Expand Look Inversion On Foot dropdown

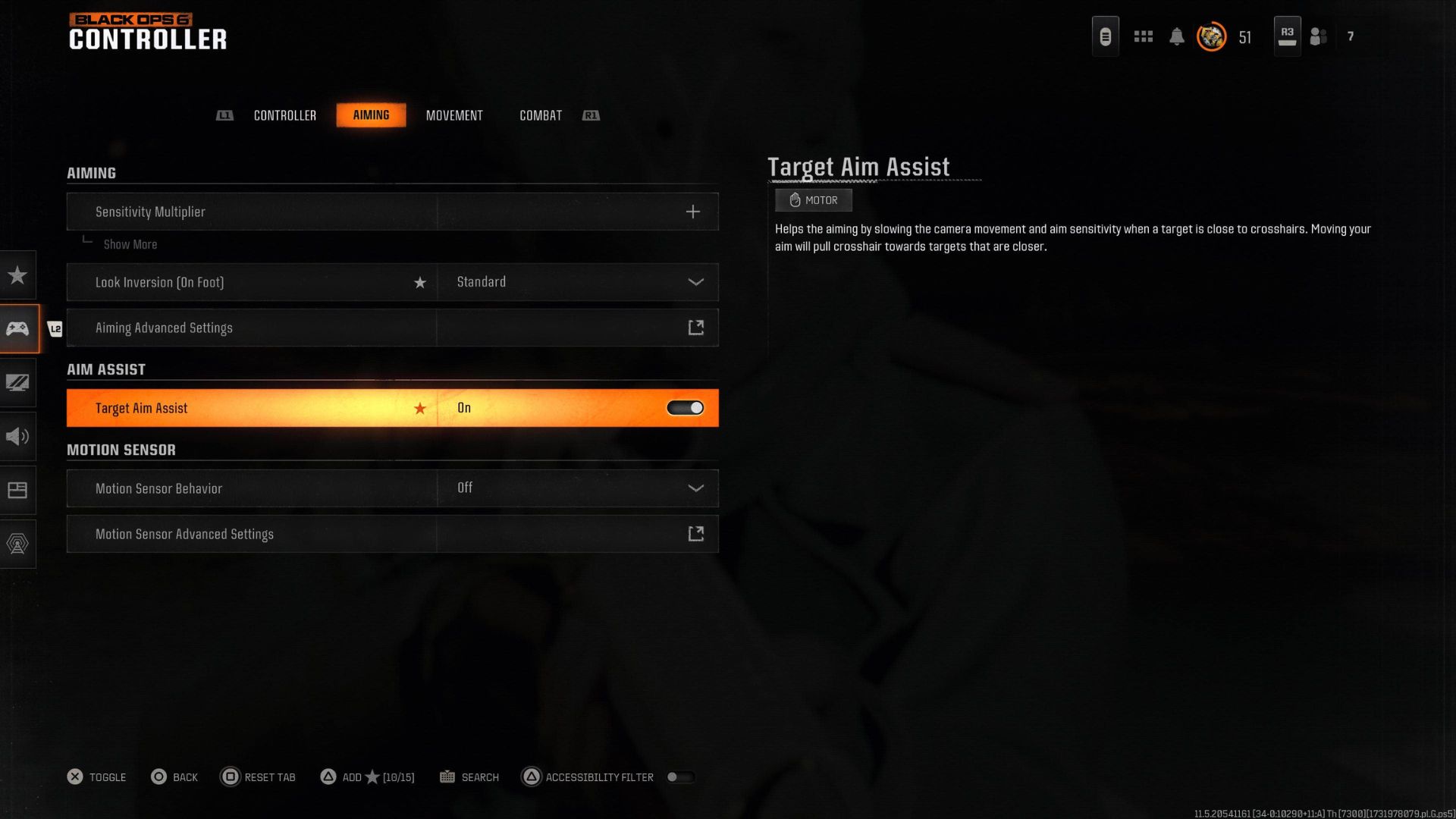[696, 281]
